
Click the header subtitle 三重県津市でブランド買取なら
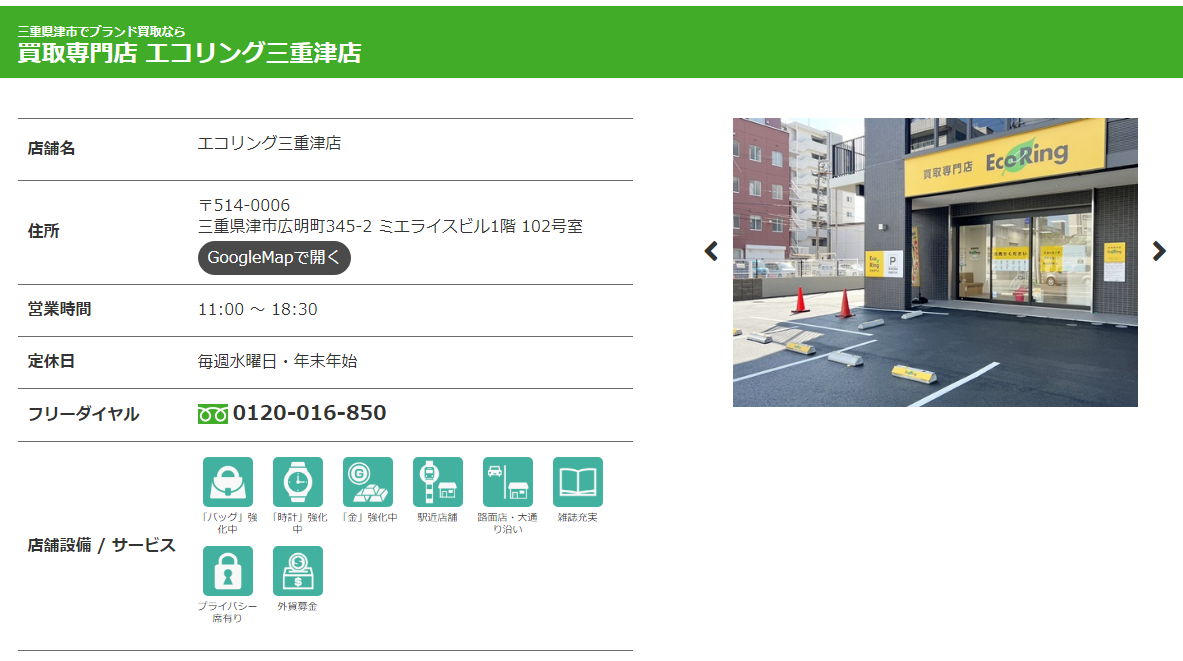coord(101,31)
